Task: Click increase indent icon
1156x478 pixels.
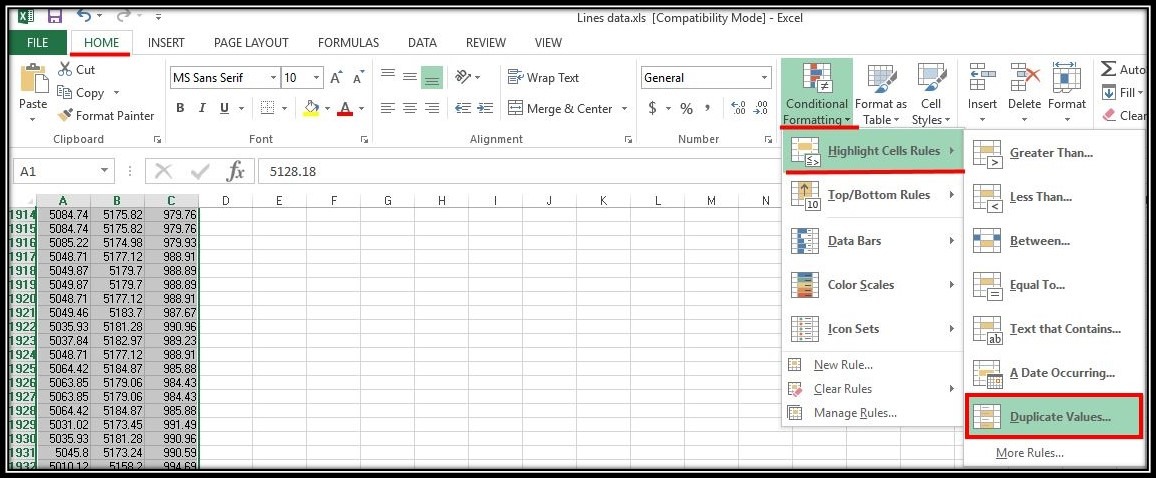Action: (485, 108)
